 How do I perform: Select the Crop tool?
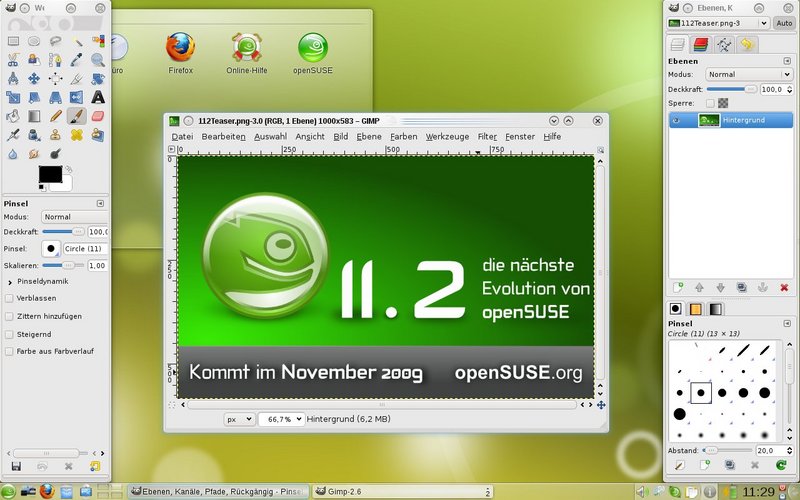pyautogui.click(x=77, y=79)
